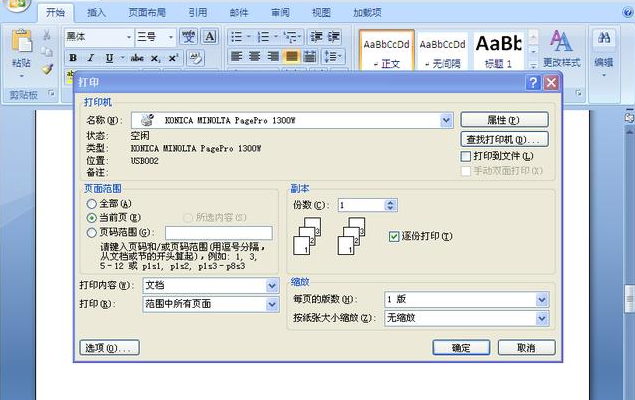Image resolution: width=635 pixels, height=400 pixels.
Task: Select the All (全部) page range option
Action: tap(92, 204)
